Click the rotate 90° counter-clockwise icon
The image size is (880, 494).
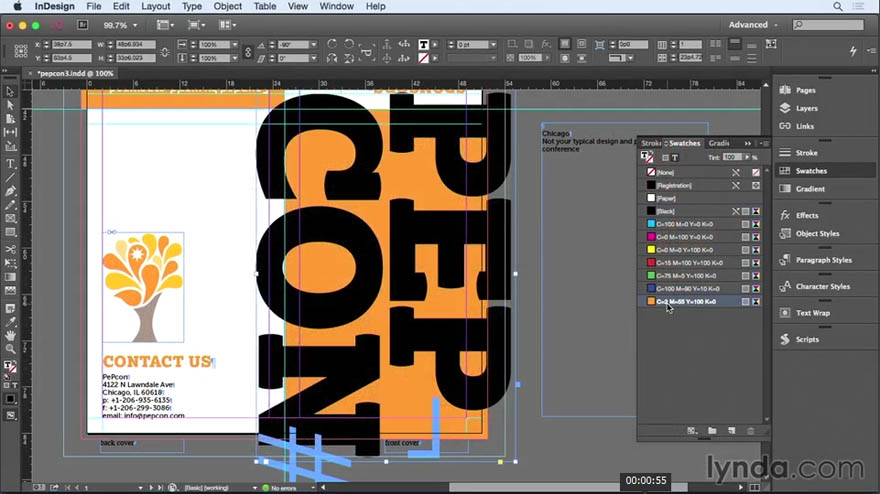pos(349,44)
